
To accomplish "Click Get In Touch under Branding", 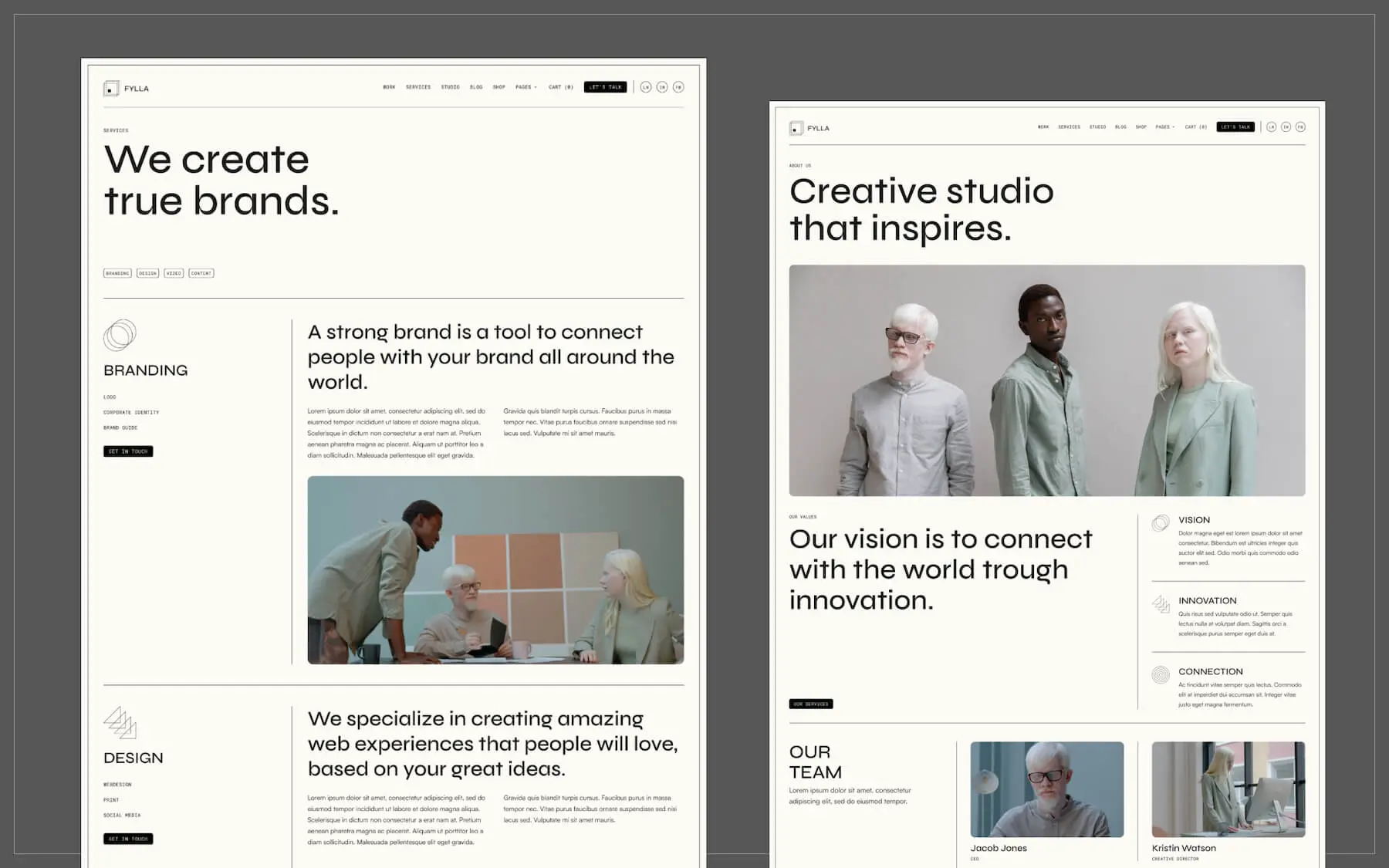I will tap(128, 451).
